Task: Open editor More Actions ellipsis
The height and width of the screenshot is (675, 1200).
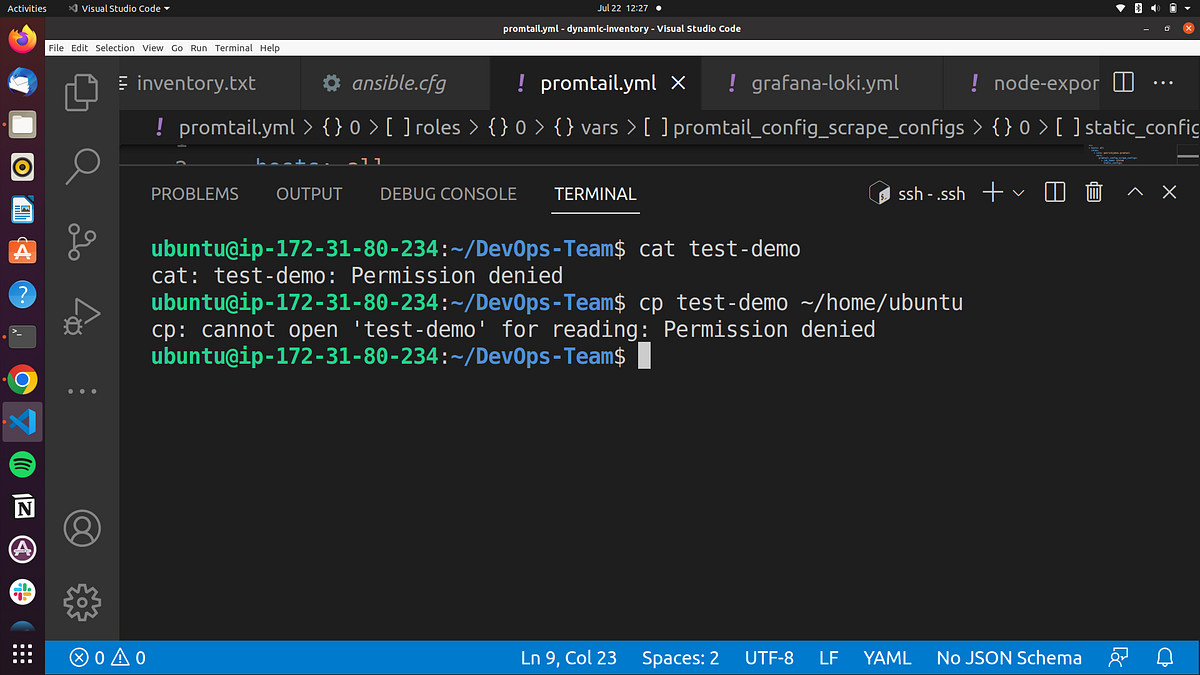Action: [1164, 83]
